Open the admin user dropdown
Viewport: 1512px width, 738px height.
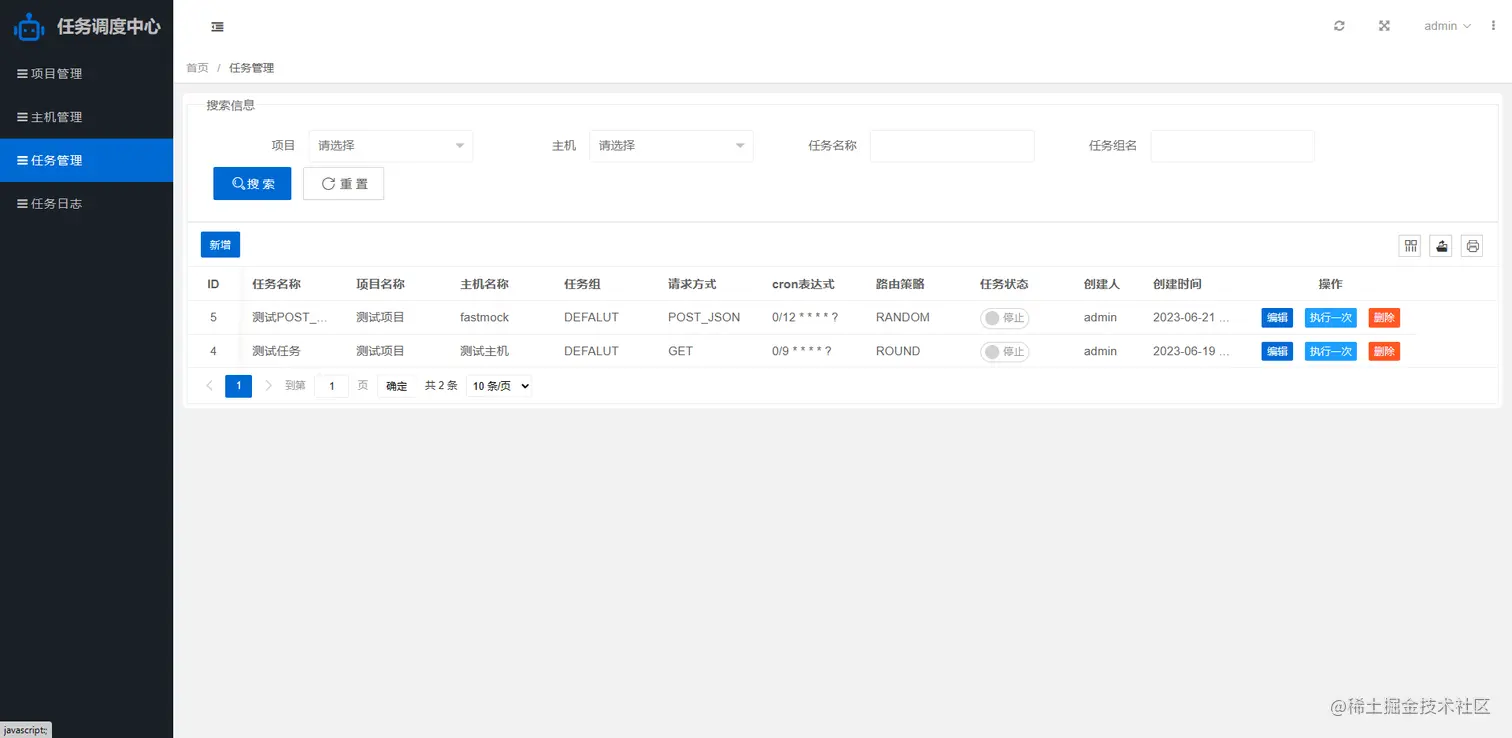pos(1447,26)
